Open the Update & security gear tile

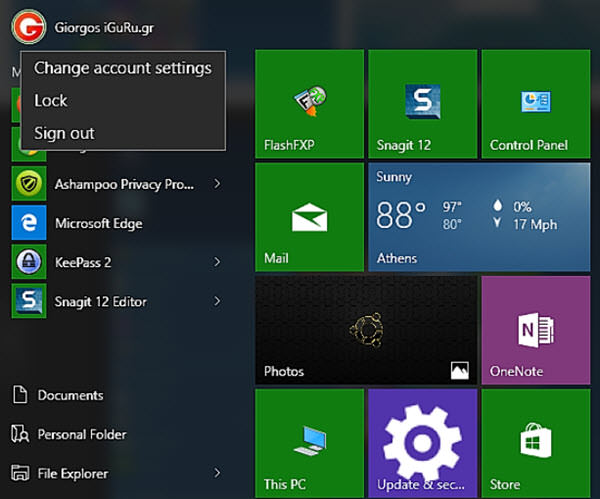click(x=423, y=444)
